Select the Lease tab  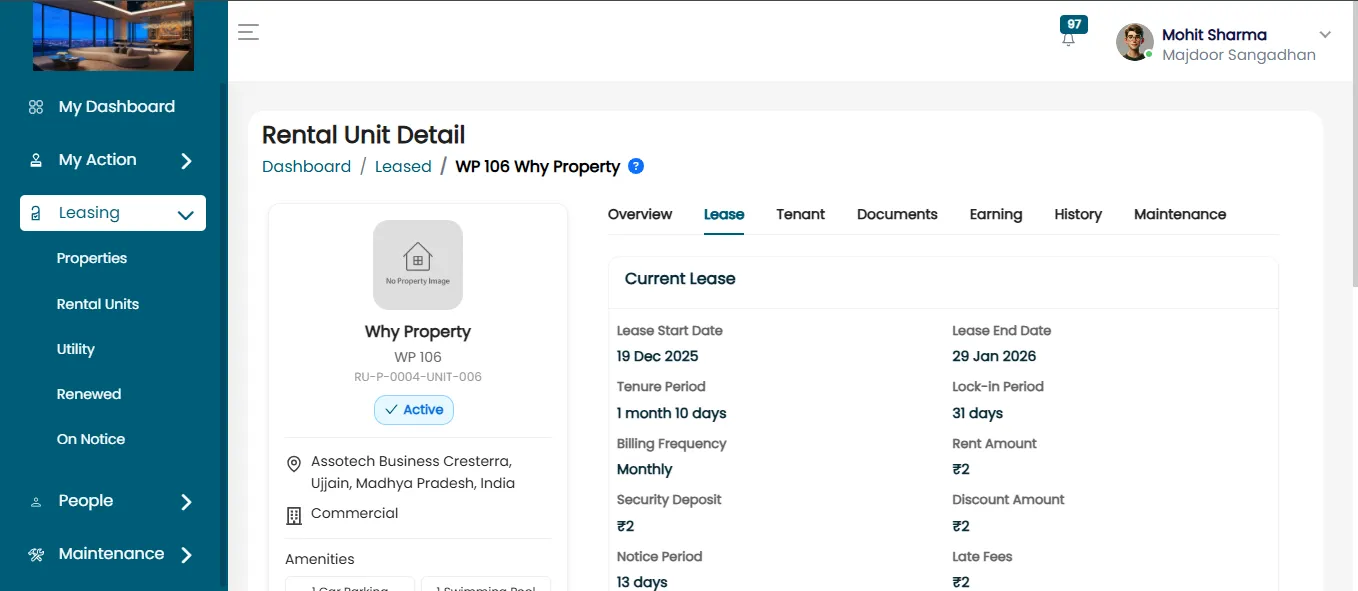click(724, 214)
